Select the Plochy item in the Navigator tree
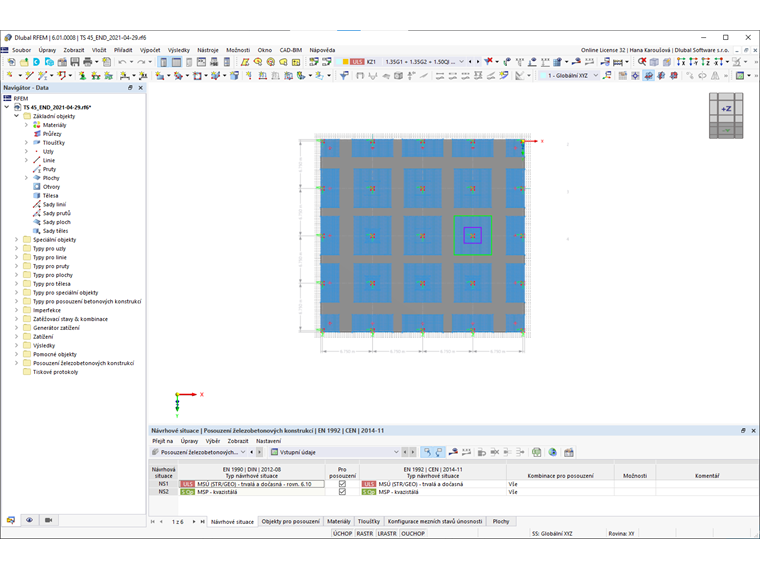760x570 pixels. 51,178
